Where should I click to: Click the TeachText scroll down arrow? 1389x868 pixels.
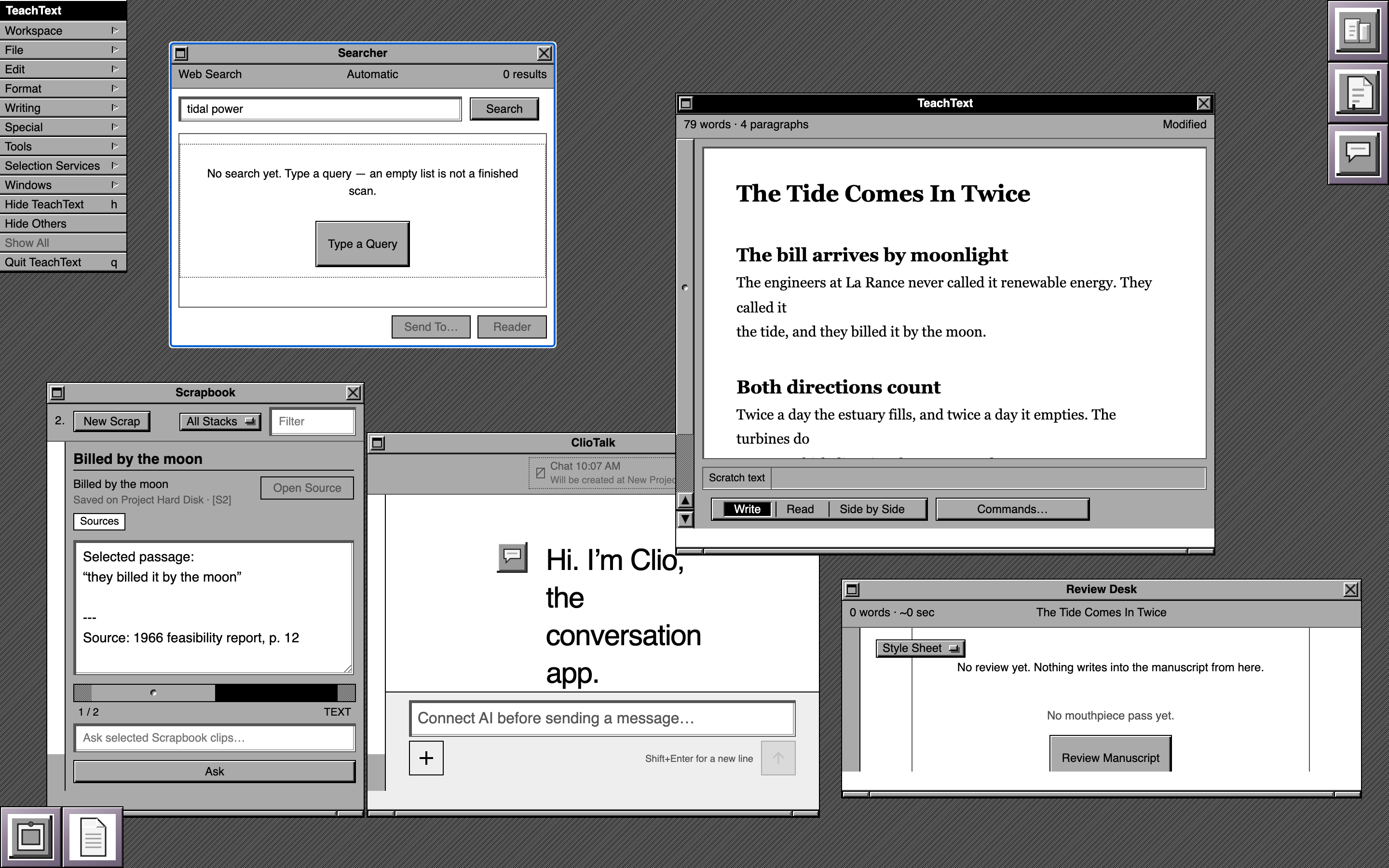point(685,519)
